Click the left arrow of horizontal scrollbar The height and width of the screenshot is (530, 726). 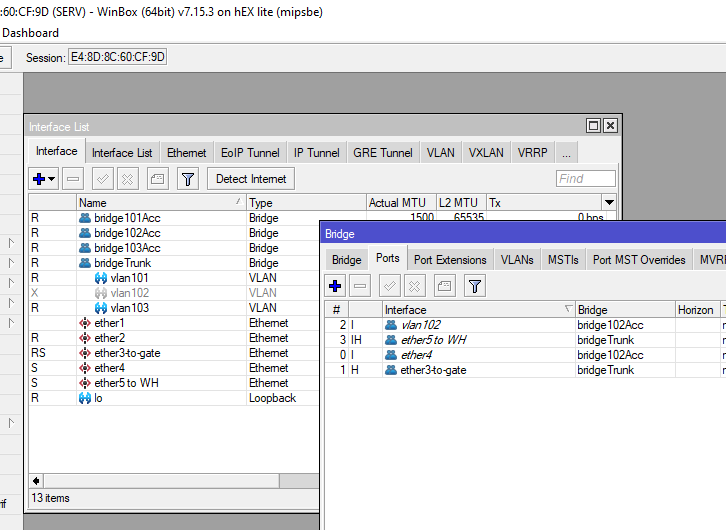click(x=36, y=481)
